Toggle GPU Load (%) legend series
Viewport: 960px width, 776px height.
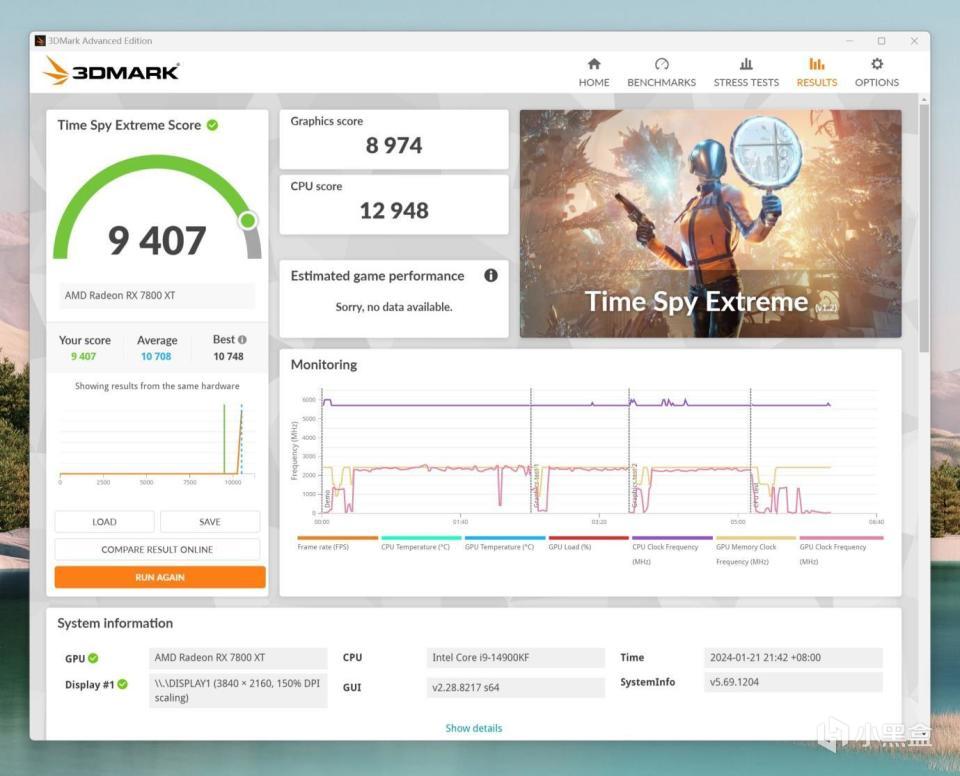[x=588, y=543]
